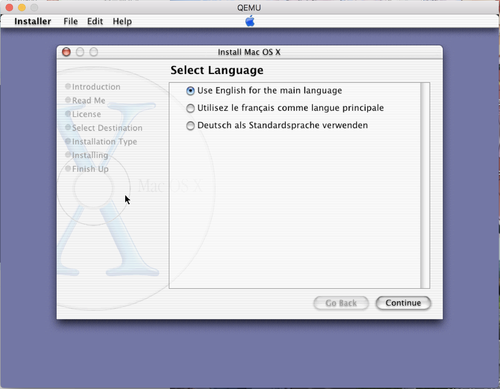500x389 pixels.
Task: Pick Deutsch als Standardsprache radio option
Action: point(190,125)
